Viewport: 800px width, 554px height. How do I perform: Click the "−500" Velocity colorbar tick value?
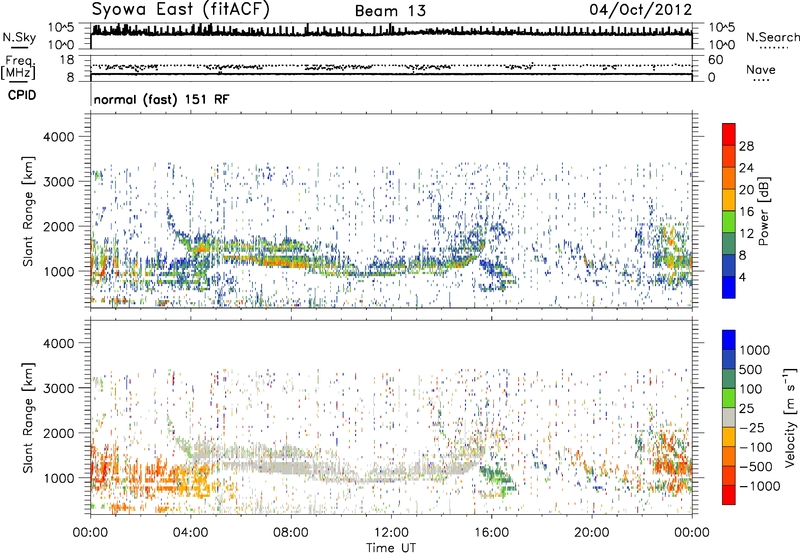click(756, 466)
